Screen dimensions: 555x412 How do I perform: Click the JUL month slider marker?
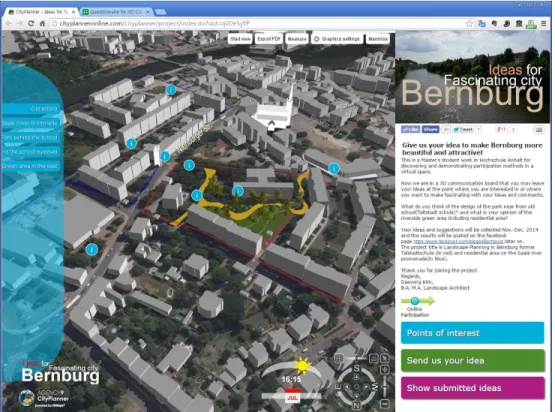tap(292, 395)
